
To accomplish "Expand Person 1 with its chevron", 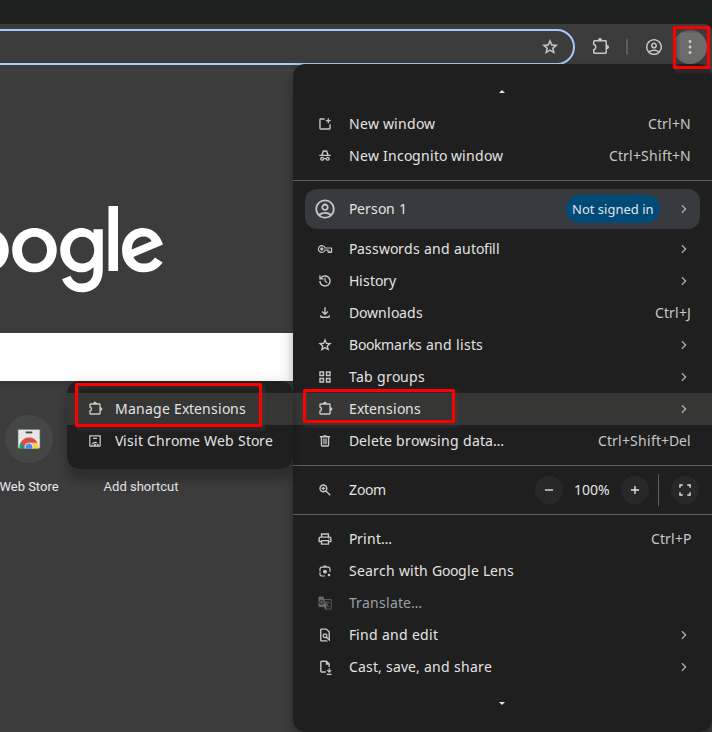I will [684, 209].
